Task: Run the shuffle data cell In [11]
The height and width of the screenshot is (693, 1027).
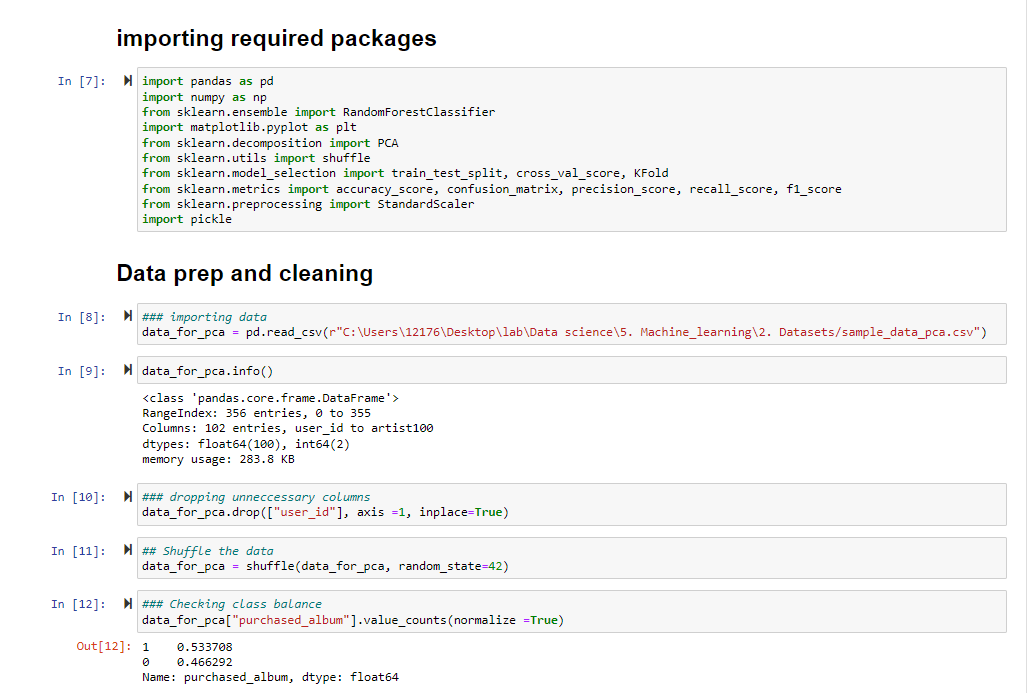Action: click(127, 550)
